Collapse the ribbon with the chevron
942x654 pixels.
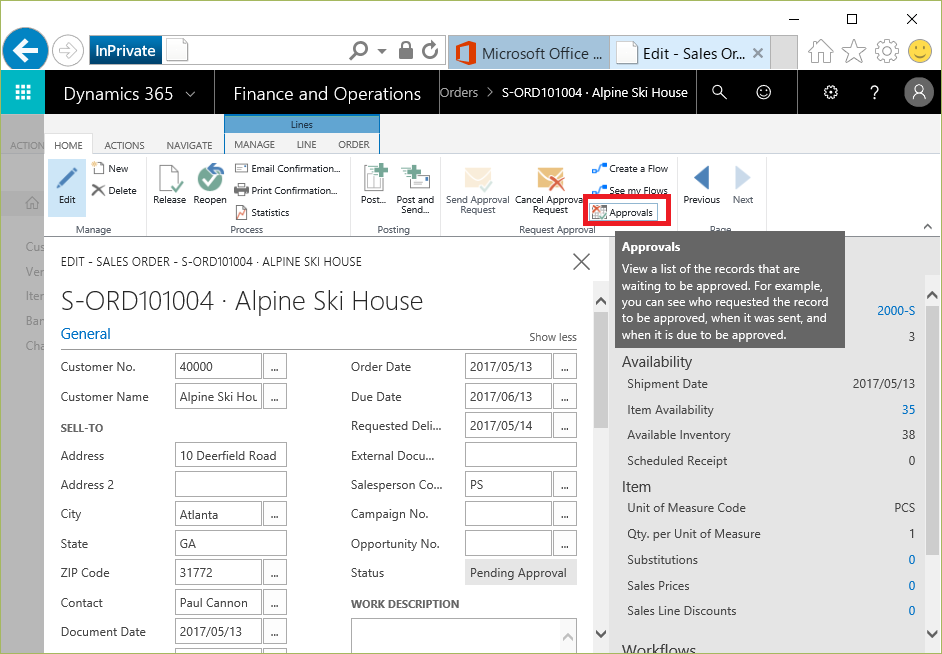(x=928, y=226)
